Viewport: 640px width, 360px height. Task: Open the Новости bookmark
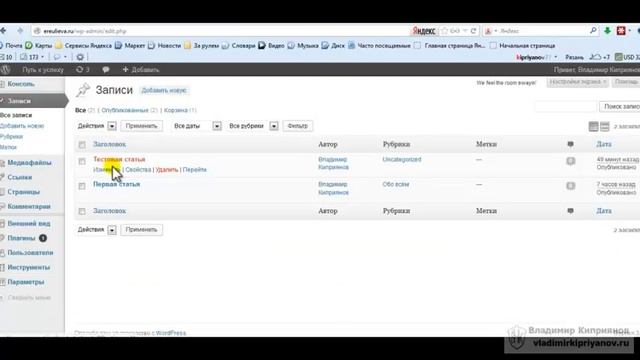[164, 45]
